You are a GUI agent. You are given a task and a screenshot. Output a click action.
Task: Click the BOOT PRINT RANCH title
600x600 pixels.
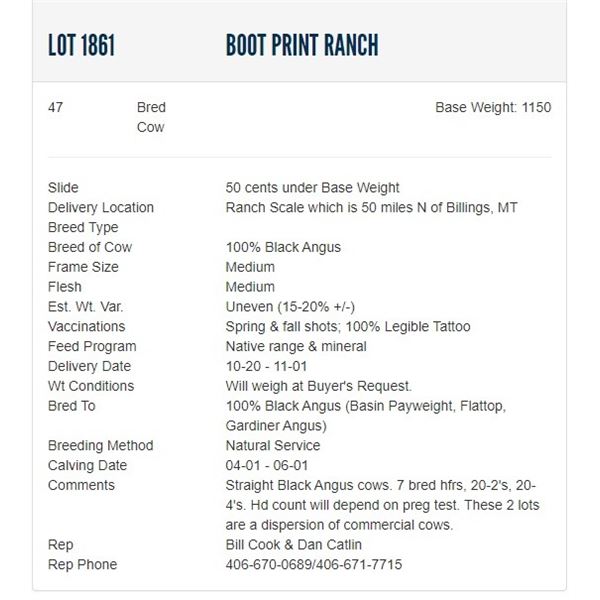[302, 46]
